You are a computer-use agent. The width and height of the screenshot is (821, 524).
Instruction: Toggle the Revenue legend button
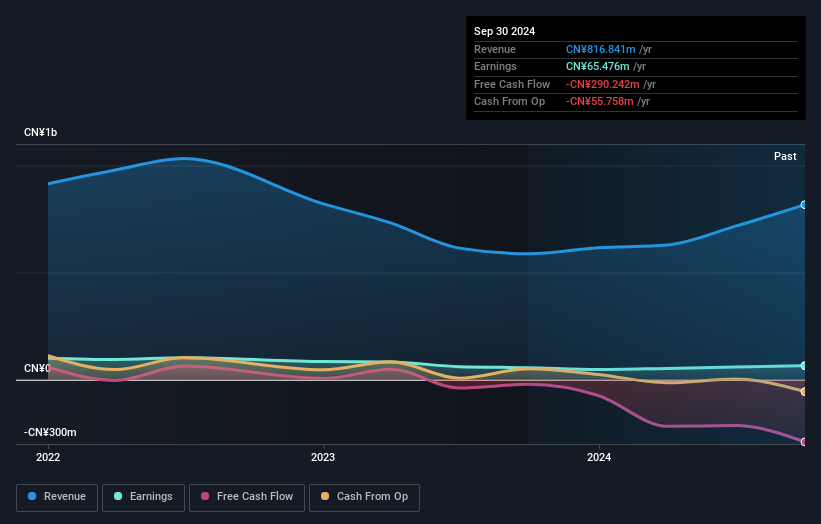click(57, 497)
